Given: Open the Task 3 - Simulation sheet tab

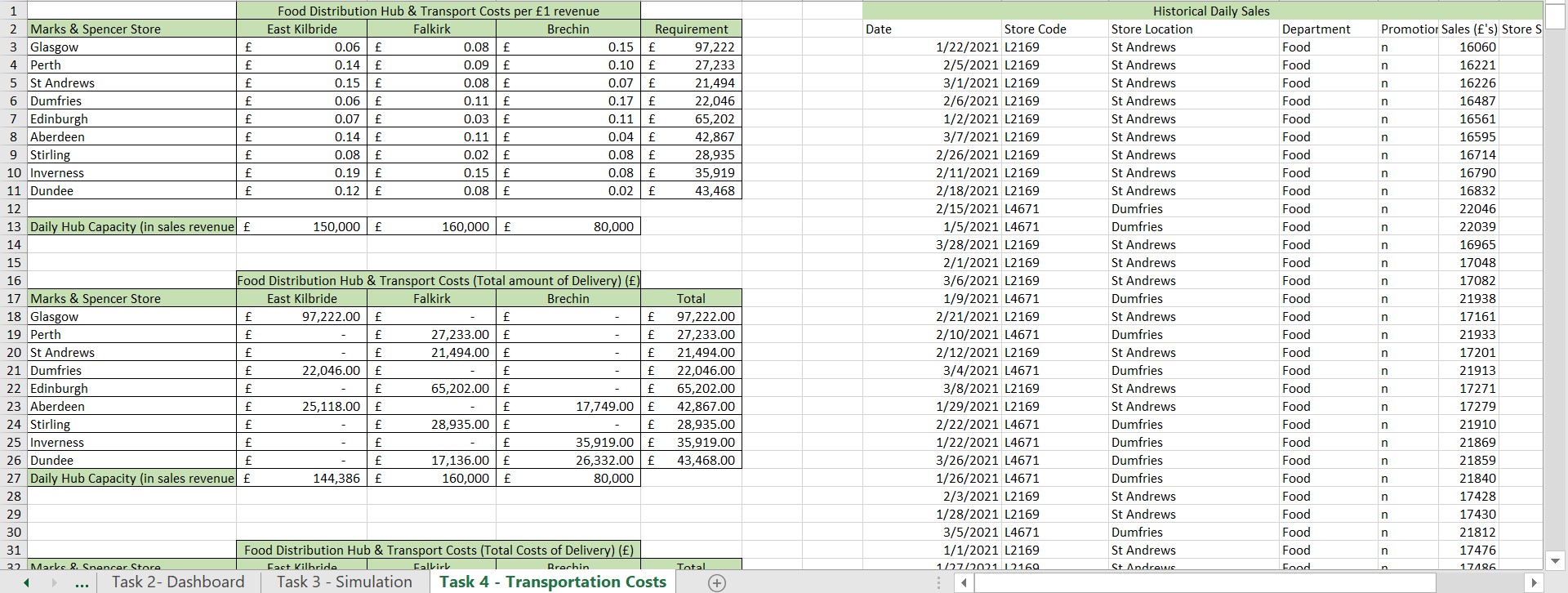Looking at the screenshot, I should point(344,582).
